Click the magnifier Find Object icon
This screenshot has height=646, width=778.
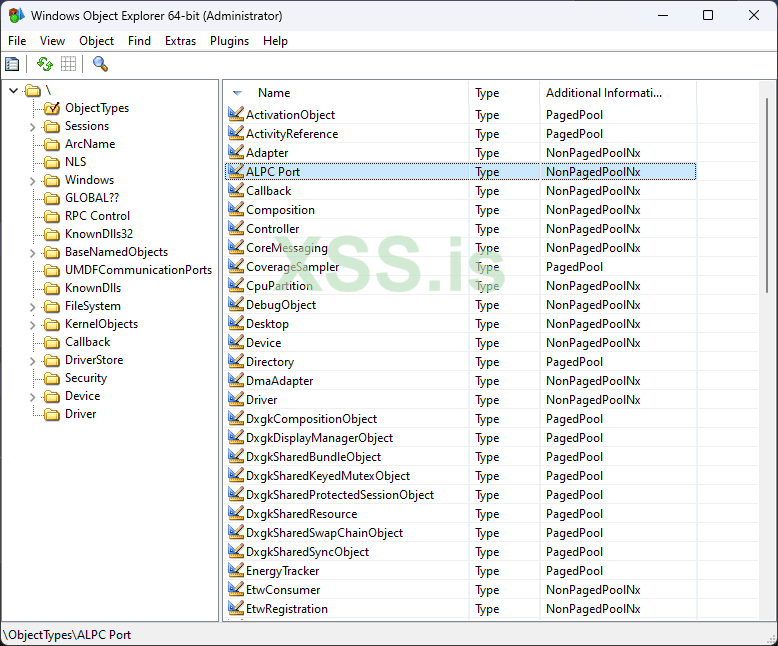pyautogui.click(x=100, y=64)
